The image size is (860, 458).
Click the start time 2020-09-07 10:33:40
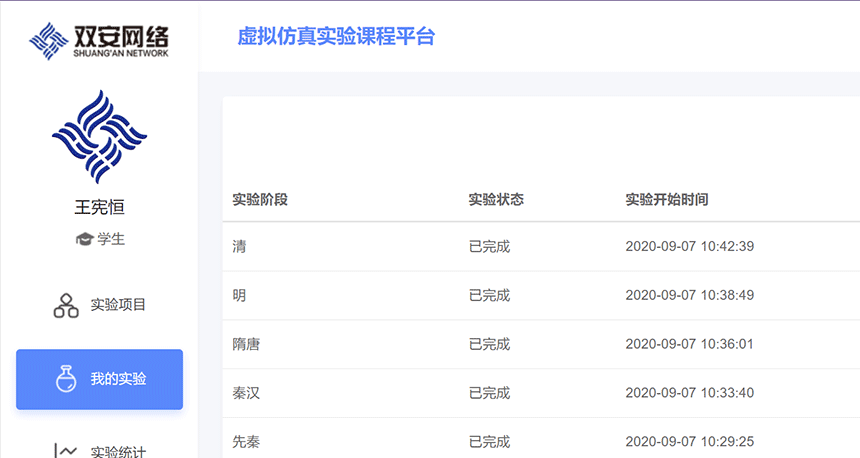689,393
